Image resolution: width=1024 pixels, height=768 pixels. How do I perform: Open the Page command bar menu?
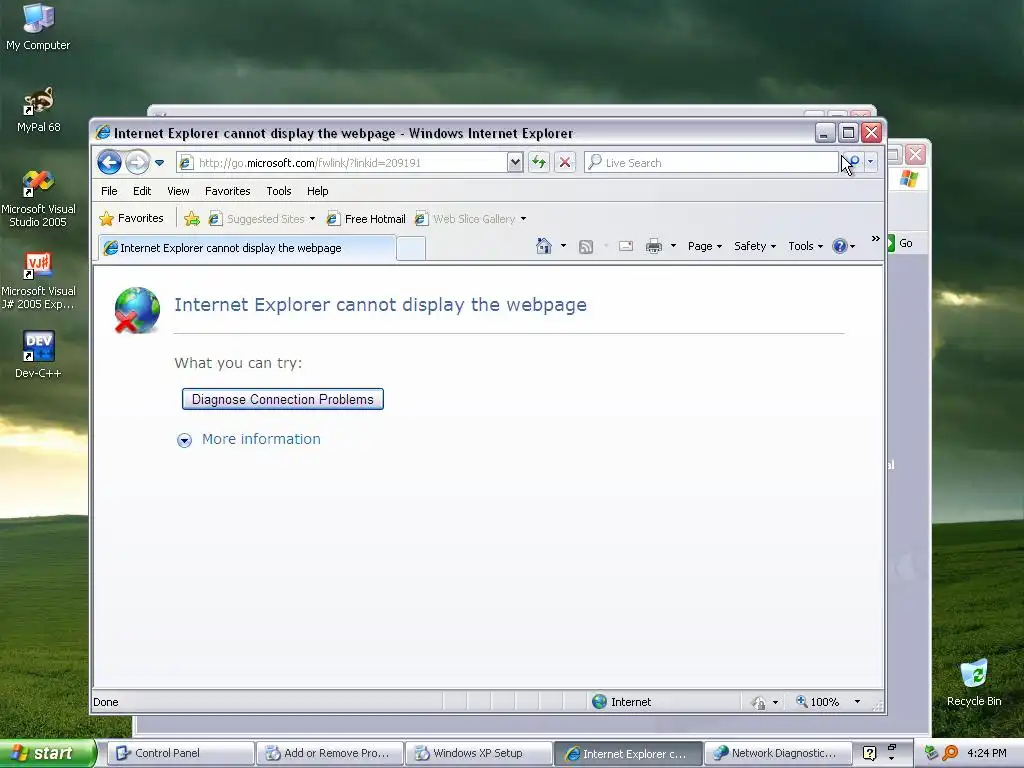(705, 246)
